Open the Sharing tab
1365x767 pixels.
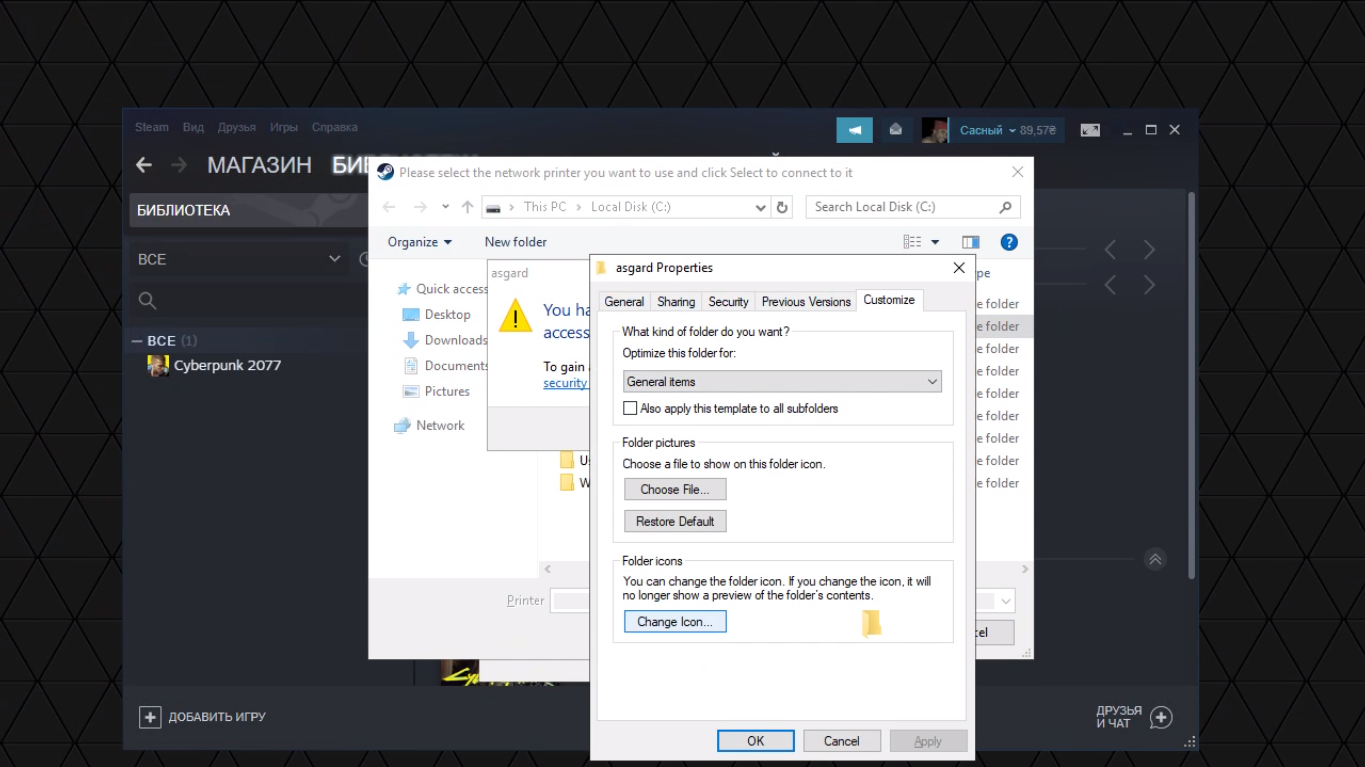(676, 302)
